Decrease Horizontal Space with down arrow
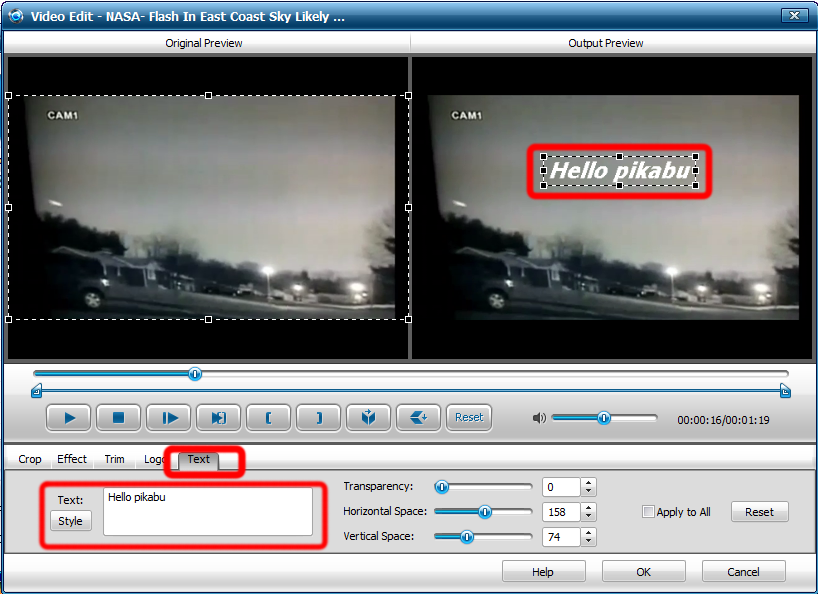Viewport: 818px width, 594px height. (x=589, y=516)
